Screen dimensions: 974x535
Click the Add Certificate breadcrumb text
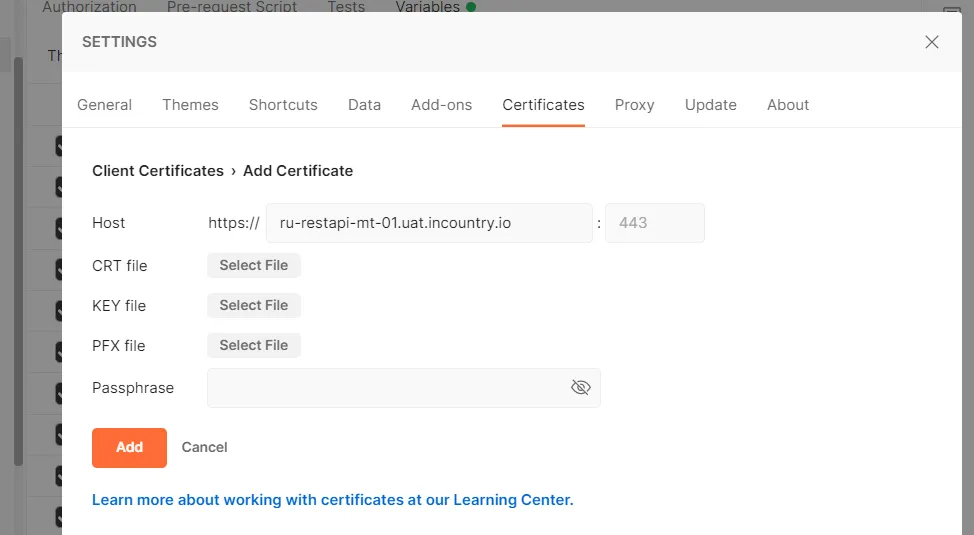(x=298, y=171)
